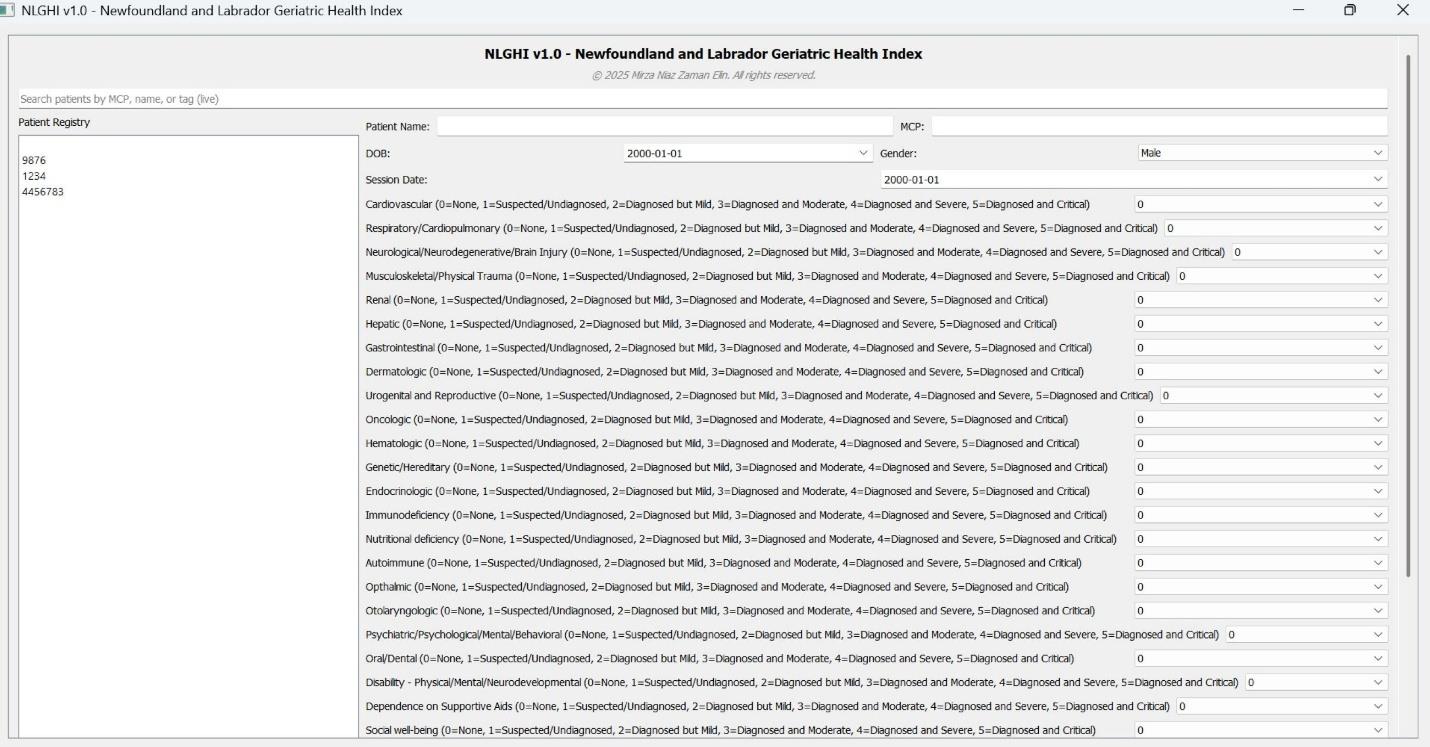The image size is (1430, 747).
Task: Minimize the NLGHI window
Action: coord(1299,10)
